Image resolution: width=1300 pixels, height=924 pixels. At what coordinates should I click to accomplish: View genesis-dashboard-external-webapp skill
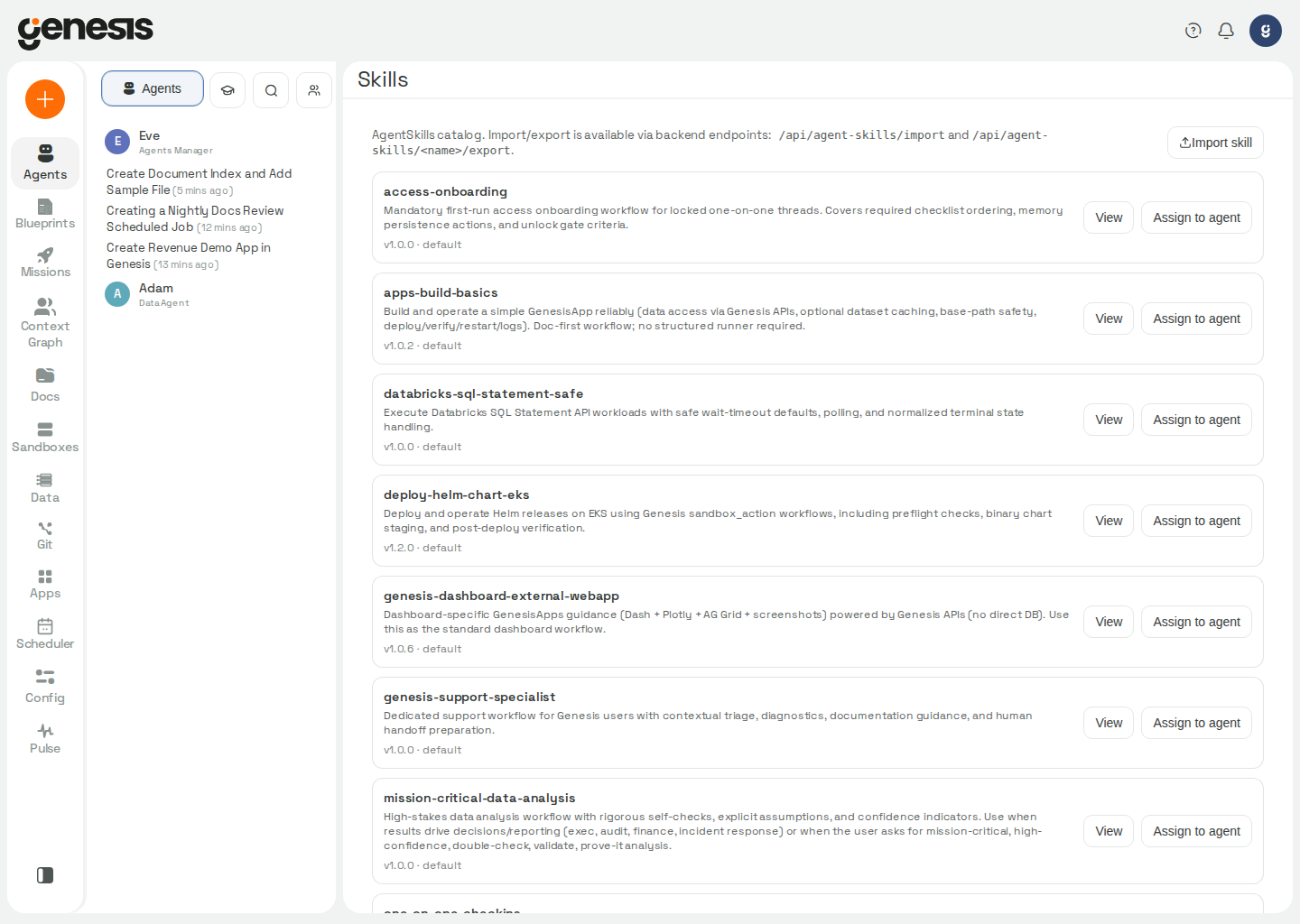click(1109, 622)
